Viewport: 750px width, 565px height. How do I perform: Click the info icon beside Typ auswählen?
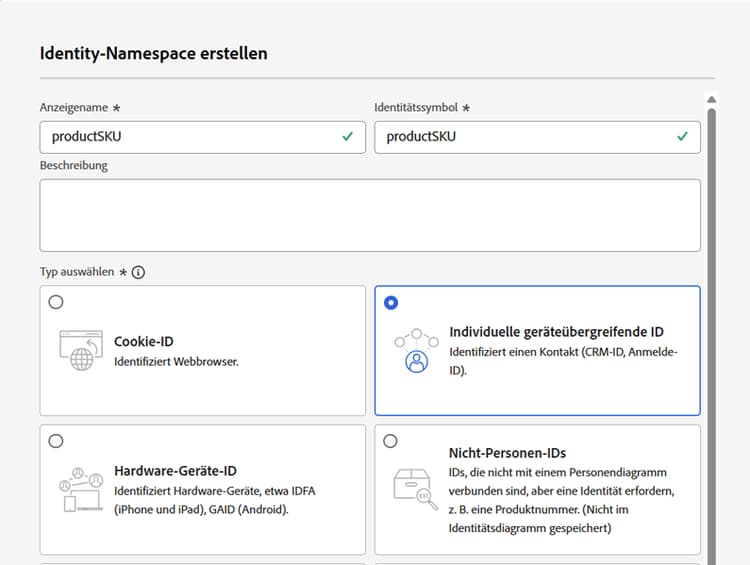tap(138, 272)
